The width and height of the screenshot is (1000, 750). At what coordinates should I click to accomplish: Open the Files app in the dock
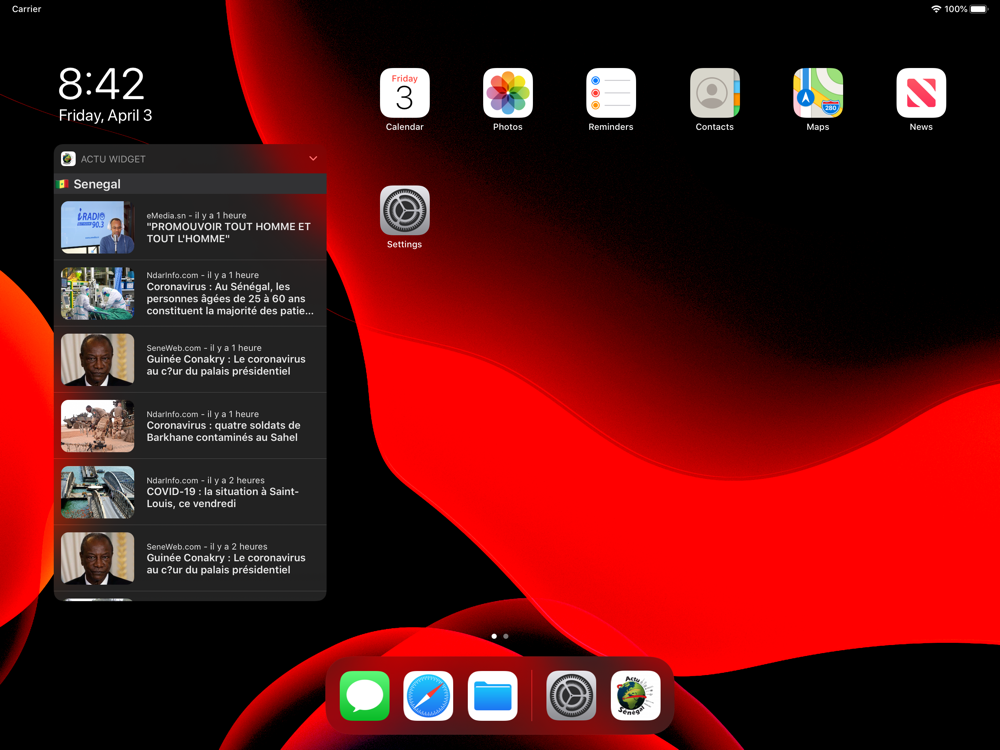tap(492, 696)
